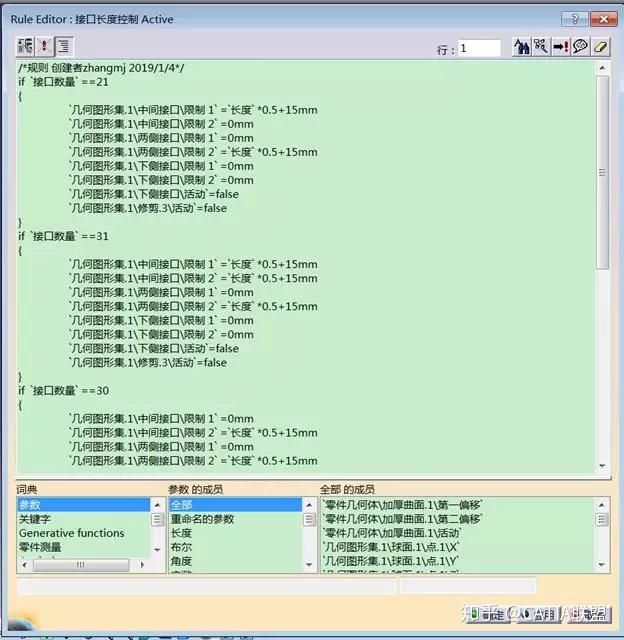Jump to error with arrow-exclamation icon
This screenshot has height=640, width=624.
tap(561, 47)
